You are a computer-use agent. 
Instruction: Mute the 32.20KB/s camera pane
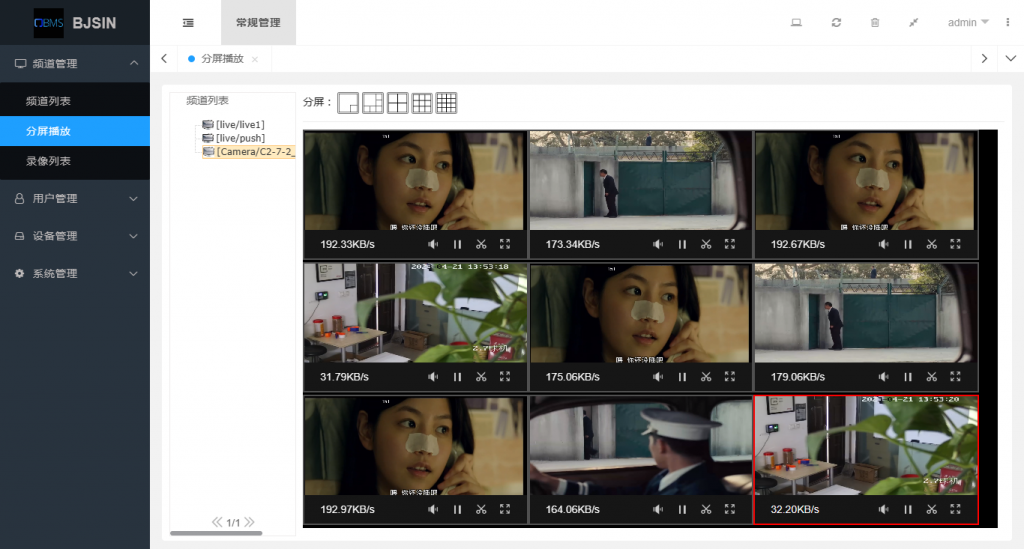point(884,509)
